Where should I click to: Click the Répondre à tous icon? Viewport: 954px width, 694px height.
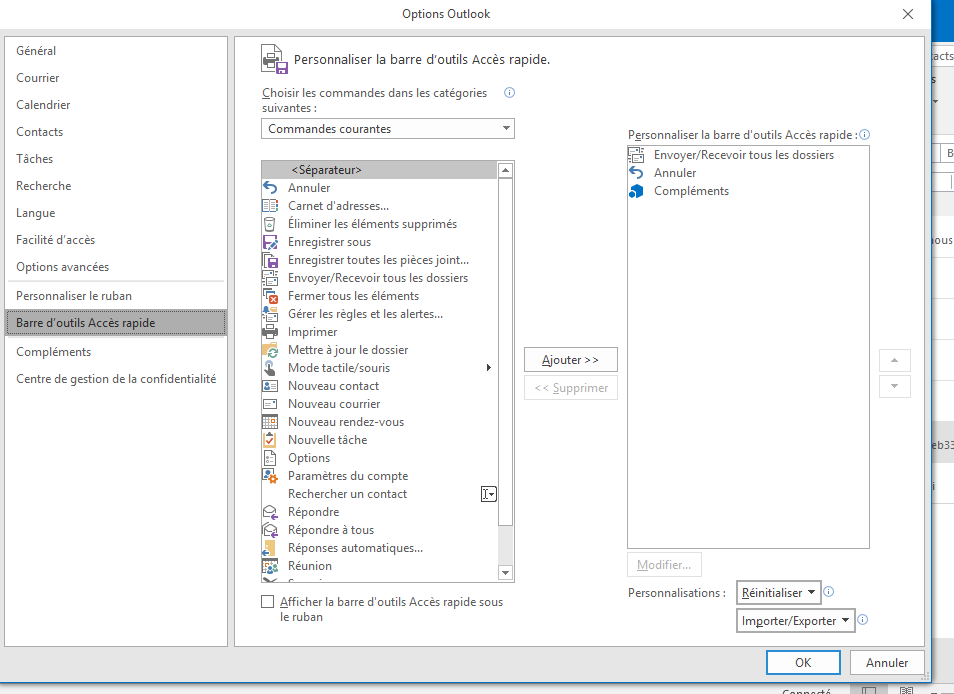click(270, 530)
